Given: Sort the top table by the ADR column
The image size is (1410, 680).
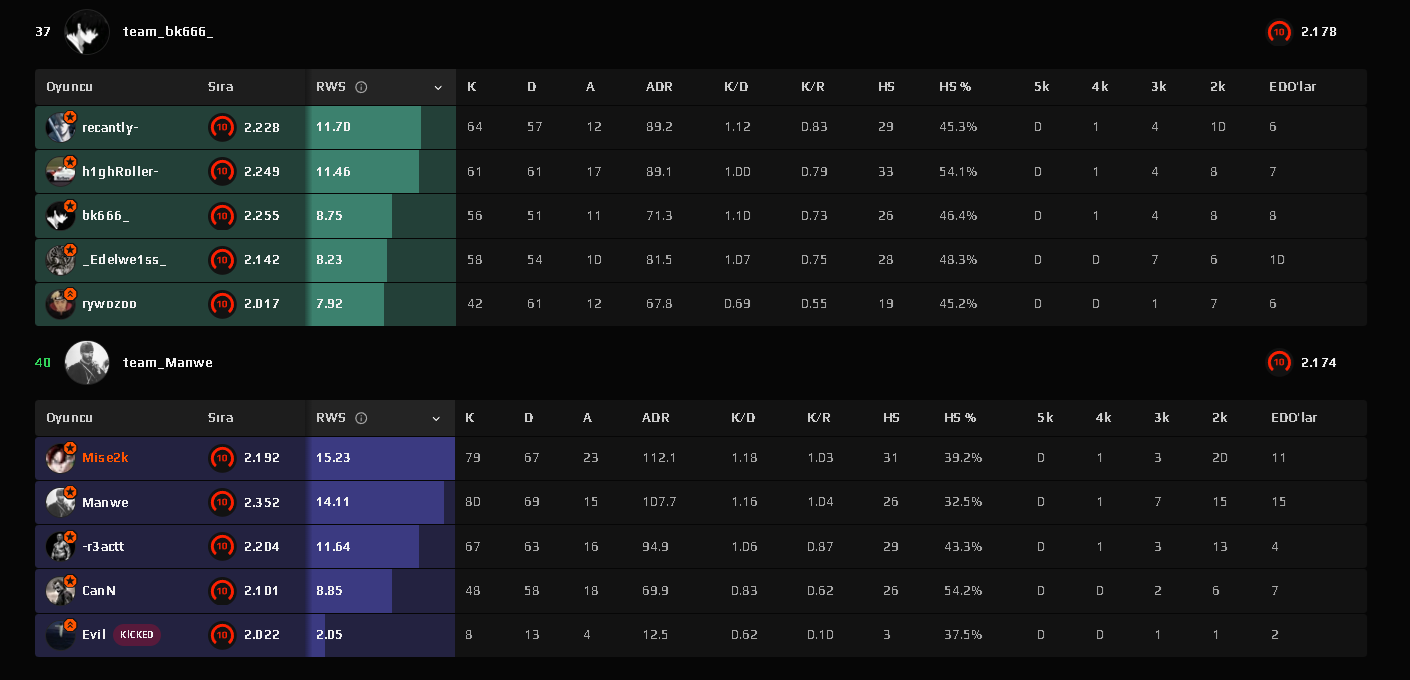Looking at the screenshot, I should [659, 87].
